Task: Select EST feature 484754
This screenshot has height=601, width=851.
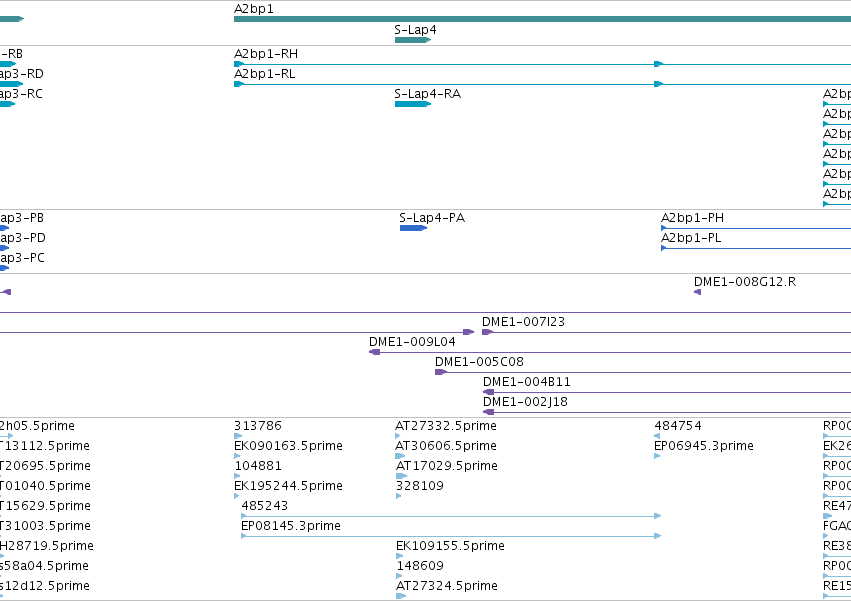Action: 677,426
